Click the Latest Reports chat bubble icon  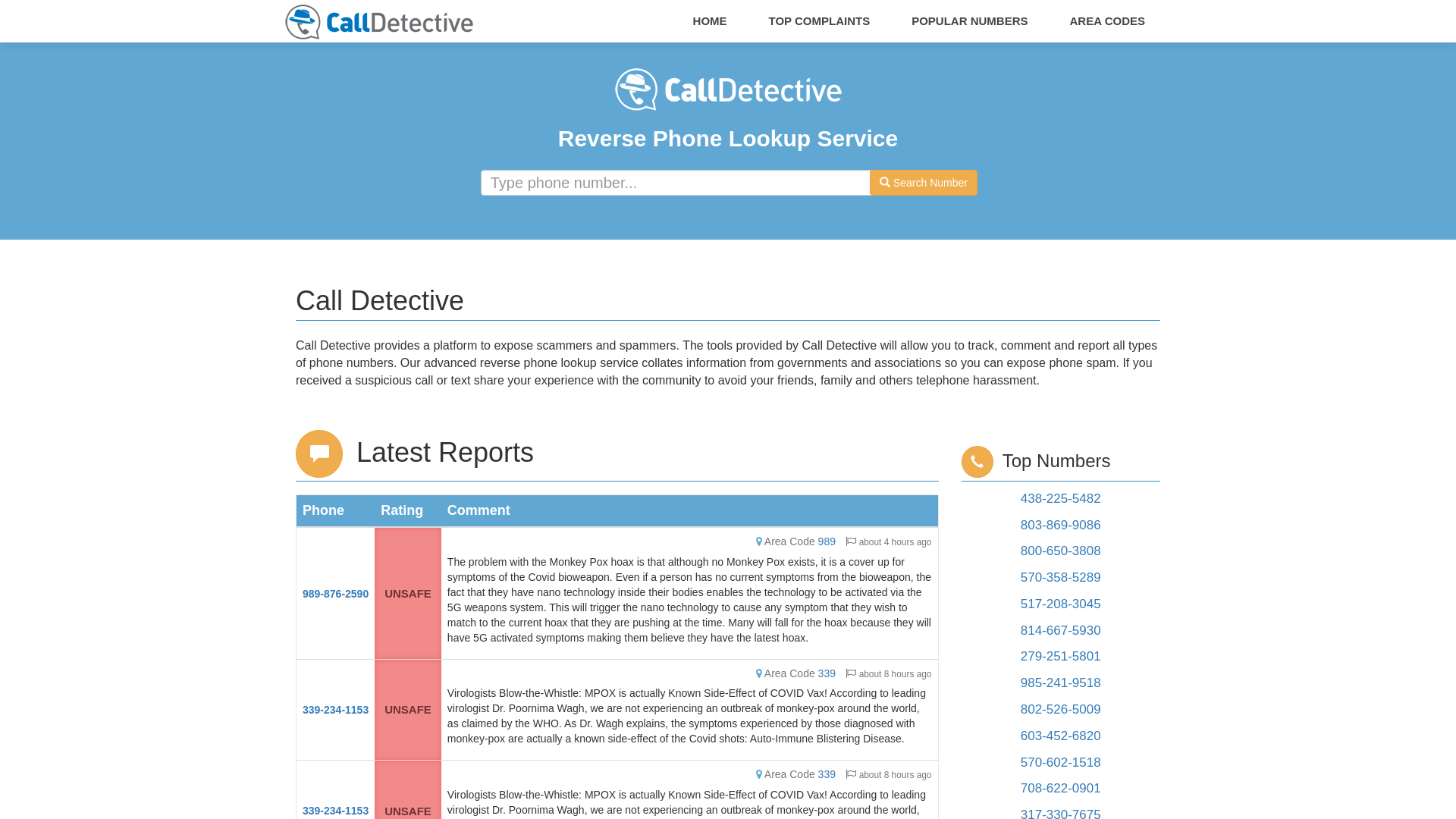click(319, 453)
